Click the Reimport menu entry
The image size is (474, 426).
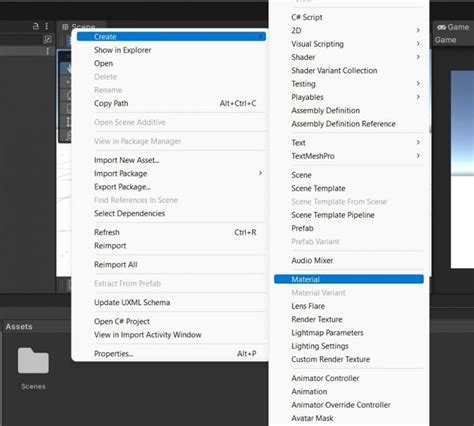(x=171, y=246)
